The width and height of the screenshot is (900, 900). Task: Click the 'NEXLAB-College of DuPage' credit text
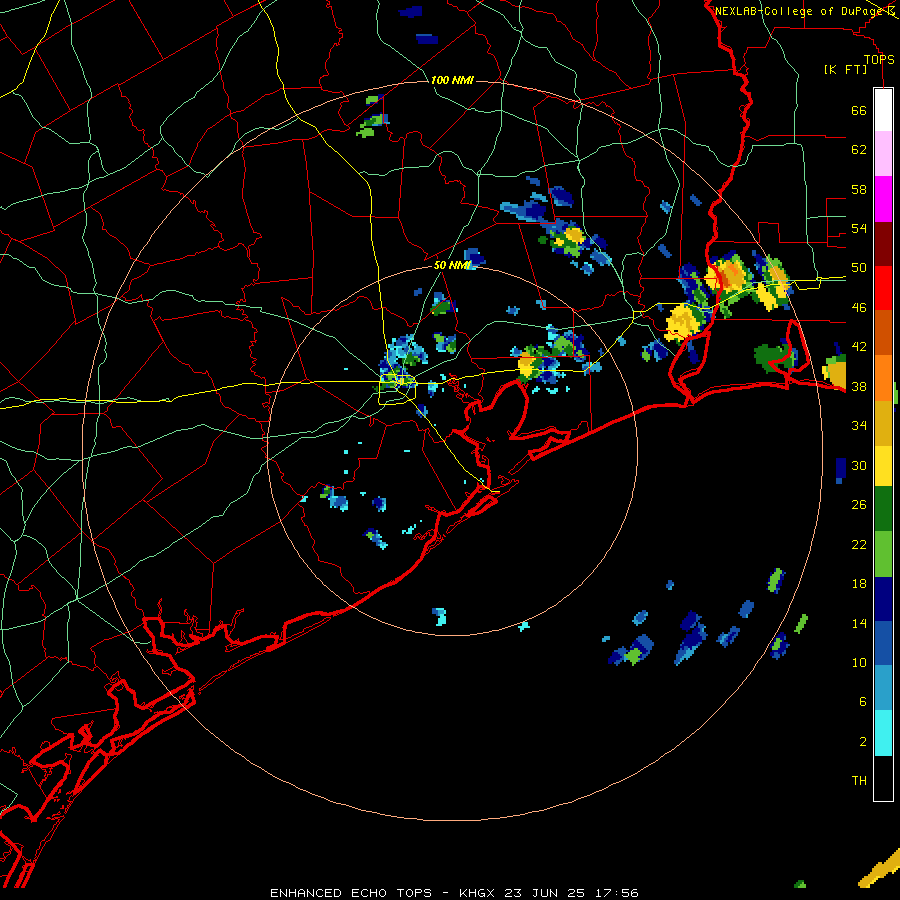pyautogui.click(x=800, y=11)
